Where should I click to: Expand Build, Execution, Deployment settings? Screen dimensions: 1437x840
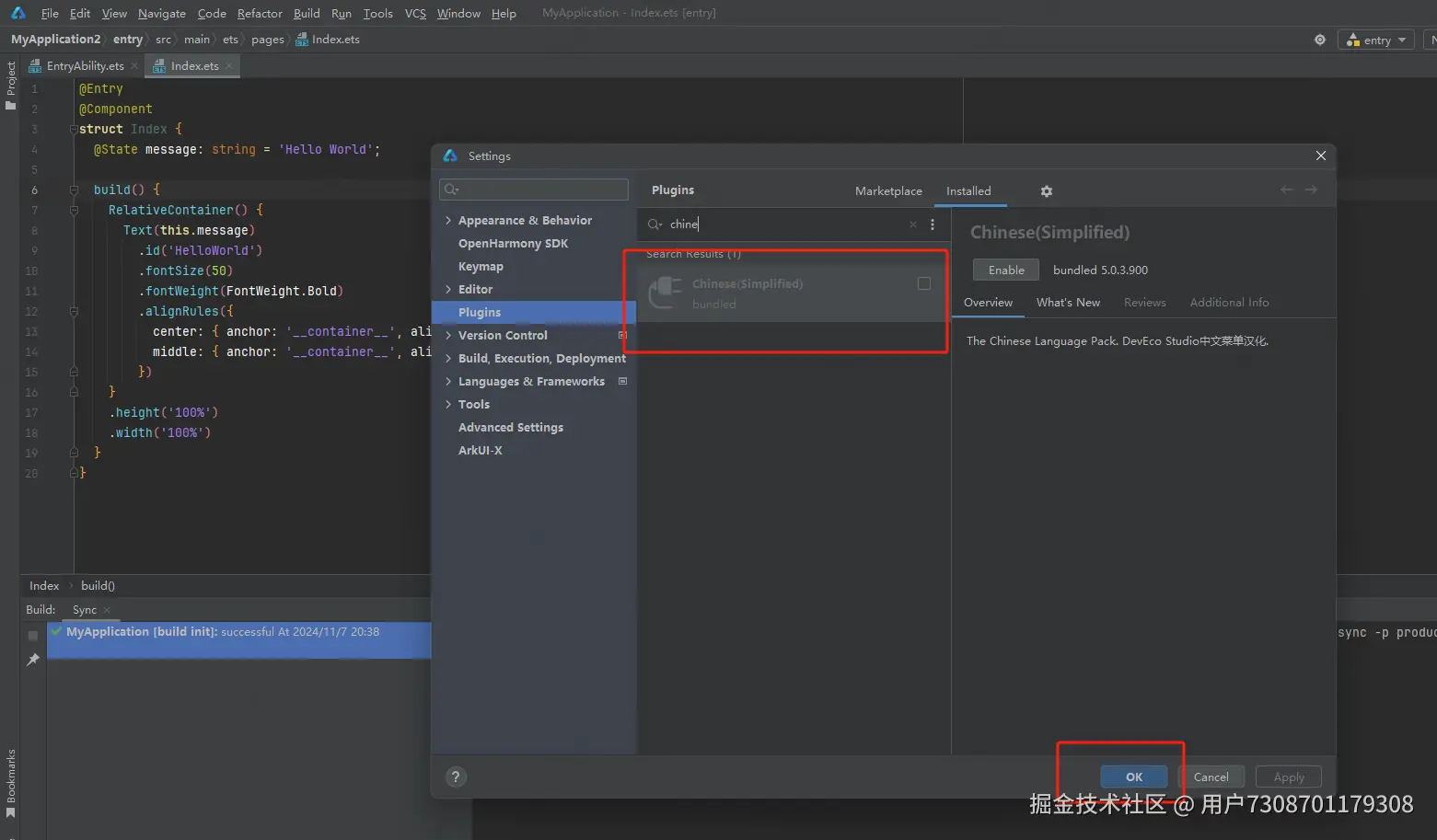[448, 359]
